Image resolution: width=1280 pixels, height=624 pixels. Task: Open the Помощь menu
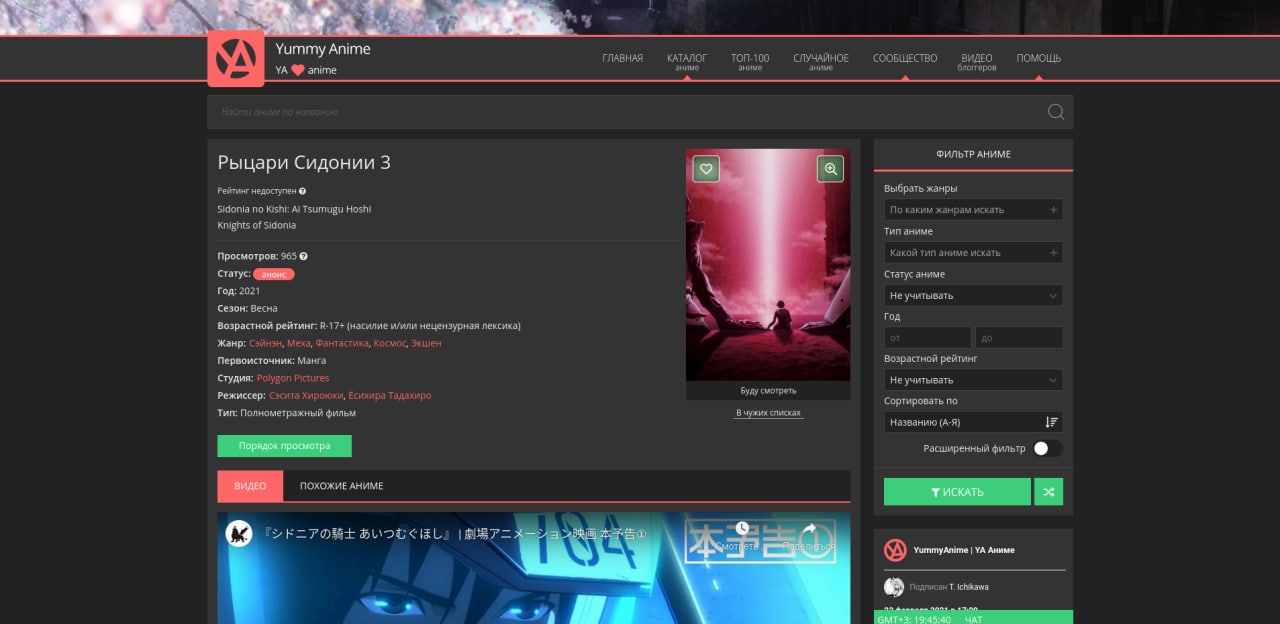click(1039, 58)
